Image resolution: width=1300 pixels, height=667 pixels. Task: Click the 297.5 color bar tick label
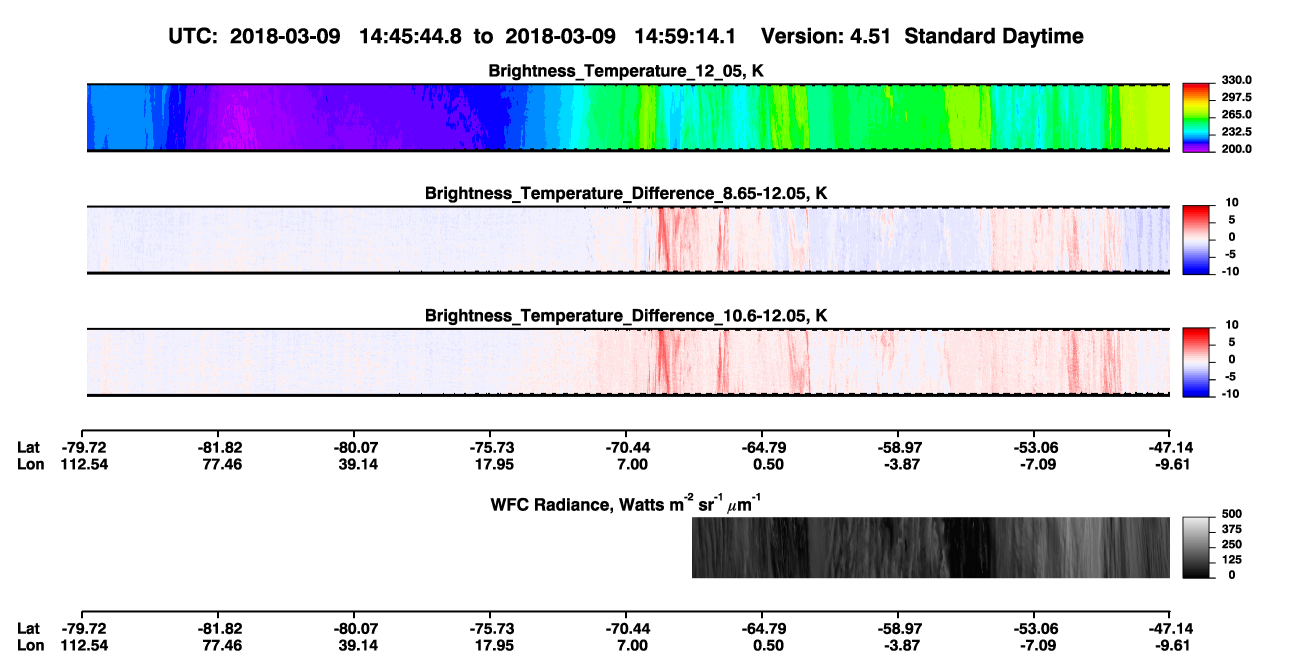coord(1237,97)
